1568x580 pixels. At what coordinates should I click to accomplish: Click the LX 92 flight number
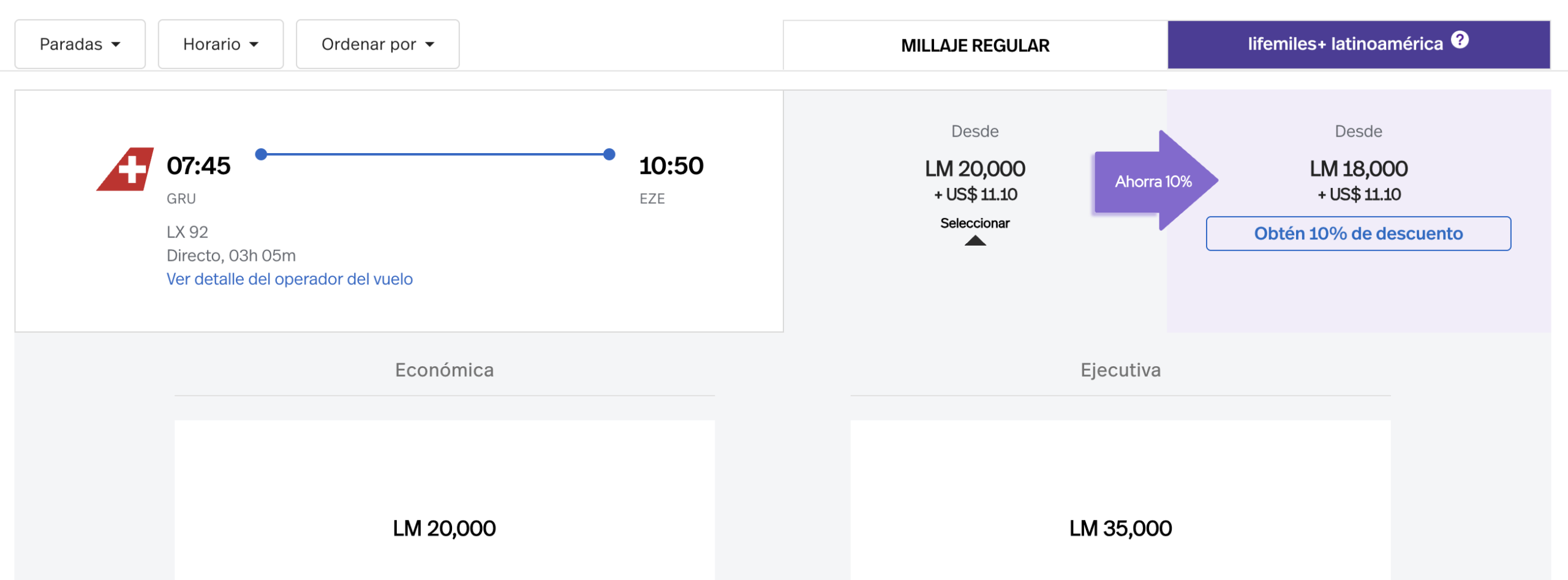187,232
